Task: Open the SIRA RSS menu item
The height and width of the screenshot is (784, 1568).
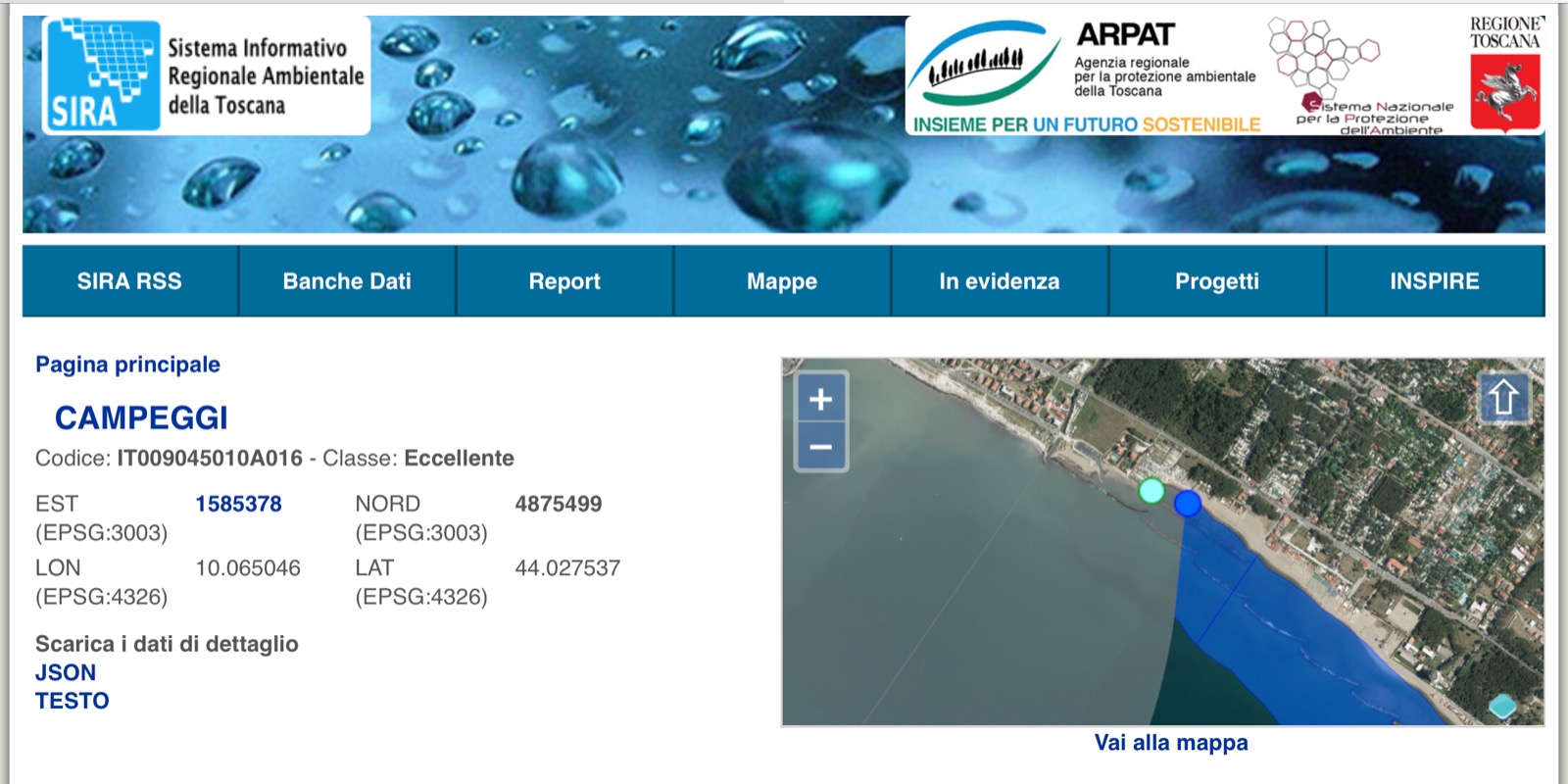Action: point(129,281)
